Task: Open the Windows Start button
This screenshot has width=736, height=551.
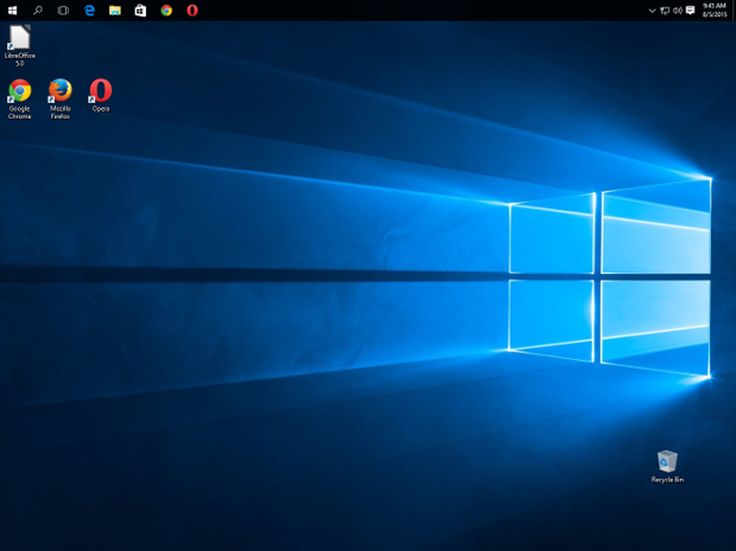Action: click(x=13, y=10)
